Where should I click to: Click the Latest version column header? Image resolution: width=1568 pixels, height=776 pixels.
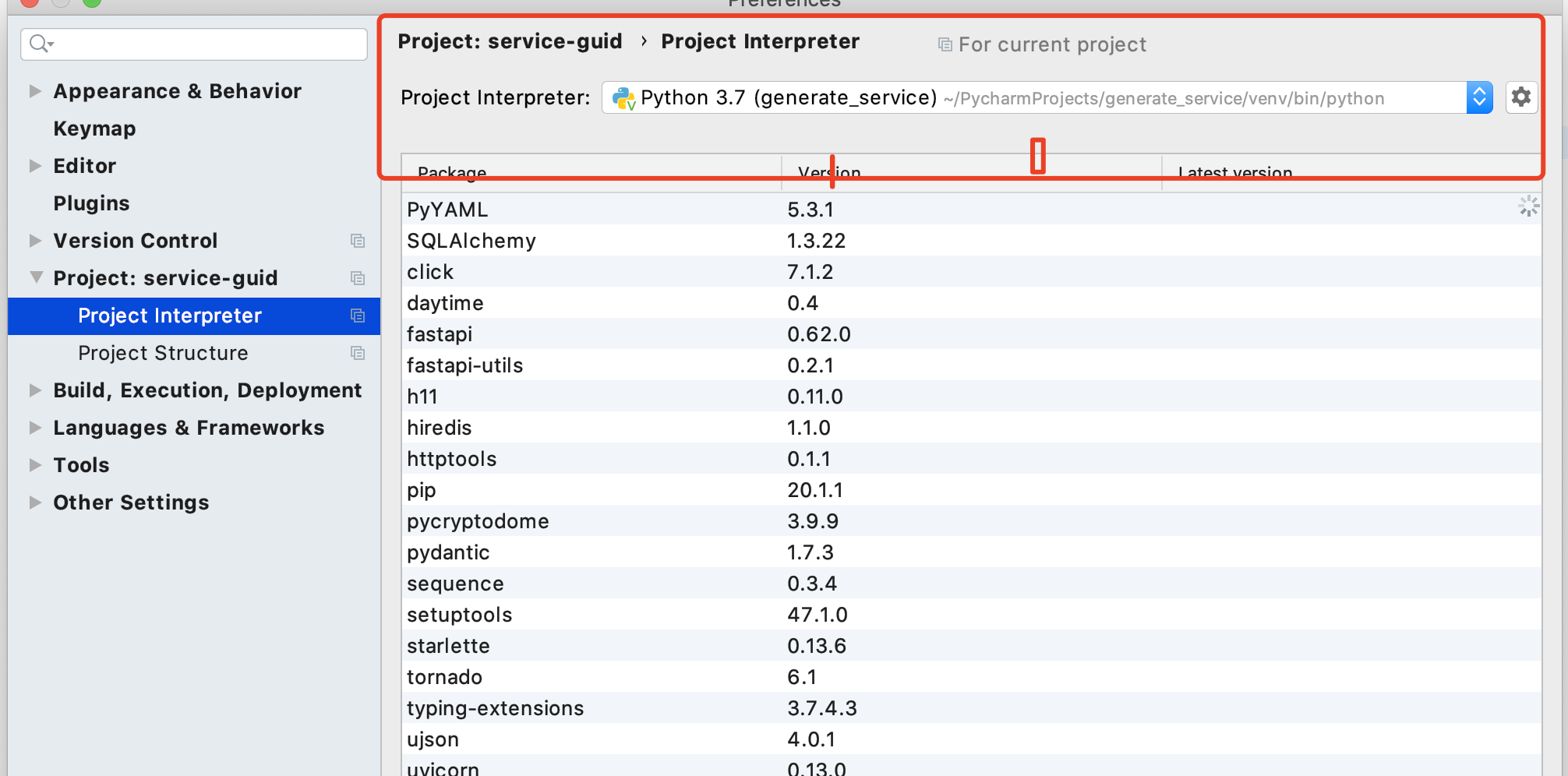pos(1234,172)
